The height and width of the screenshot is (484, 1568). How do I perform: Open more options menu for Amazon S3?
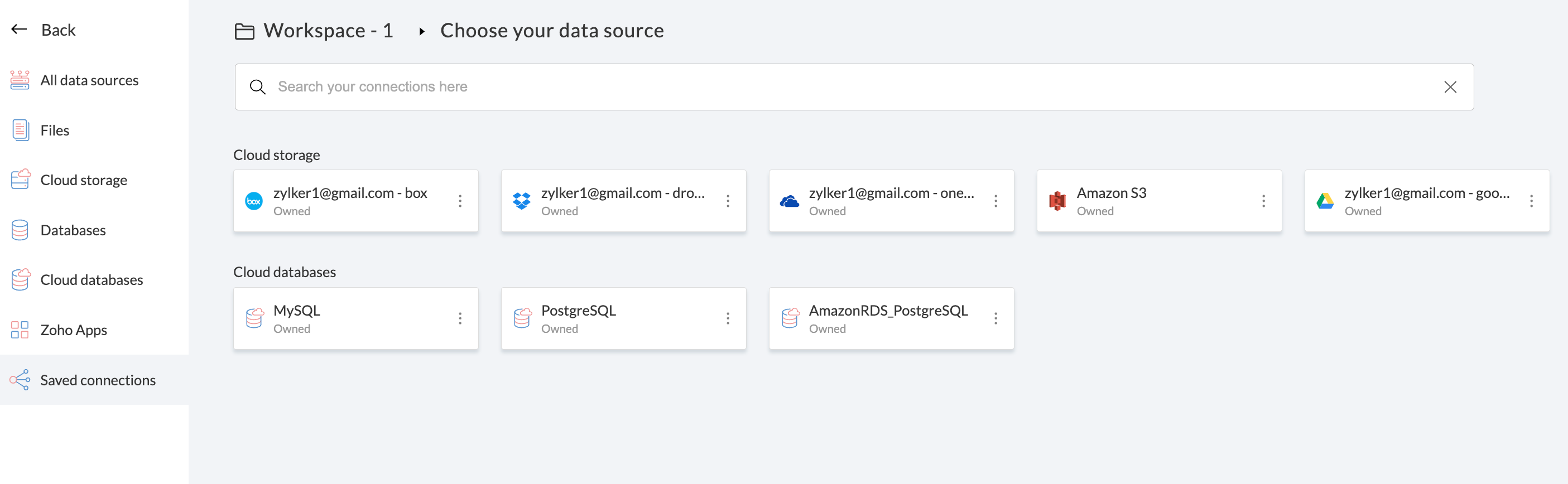[1264, 201]
